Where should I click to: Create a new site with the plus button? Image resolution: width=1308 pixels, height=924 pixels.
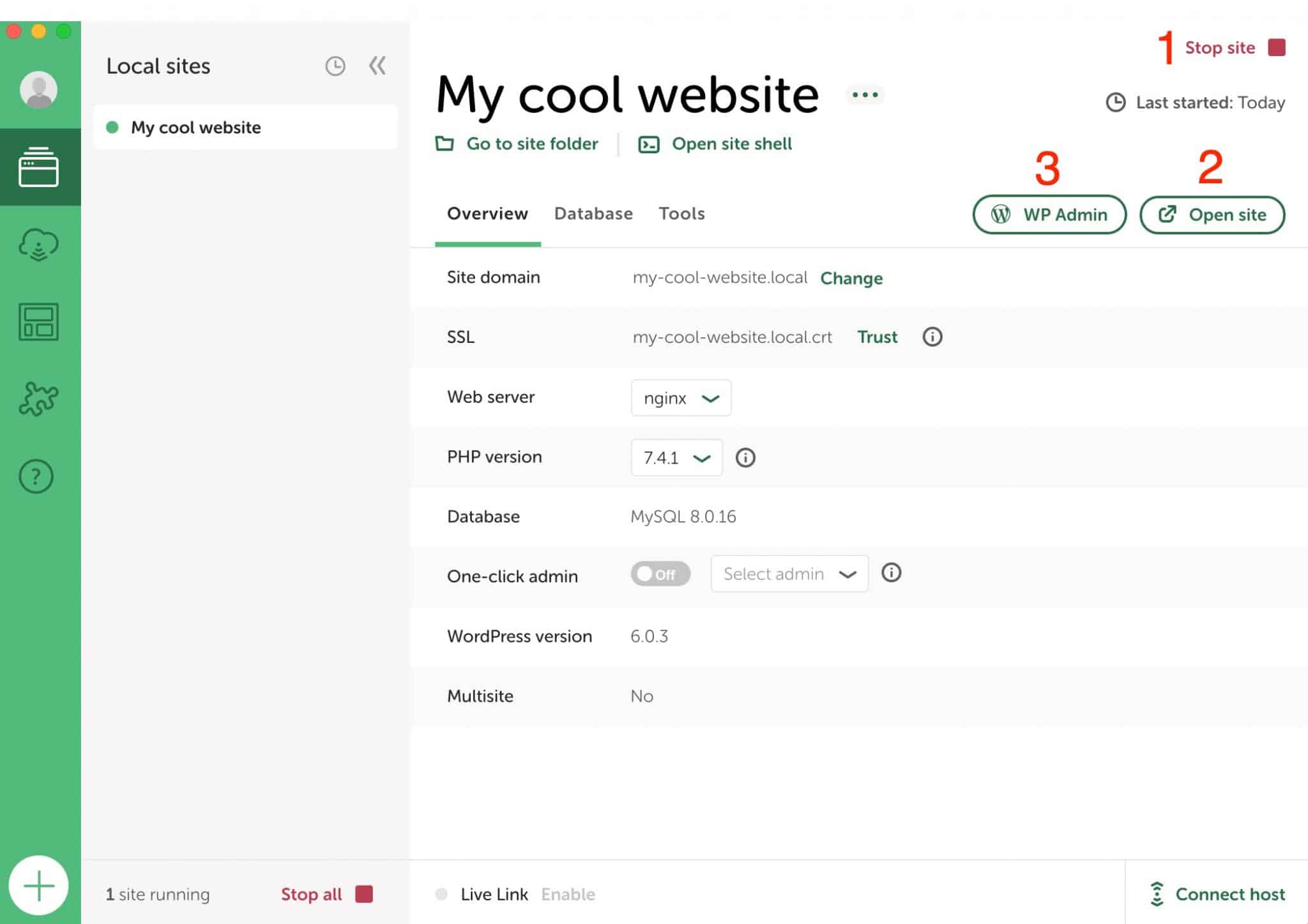(39, 884)
